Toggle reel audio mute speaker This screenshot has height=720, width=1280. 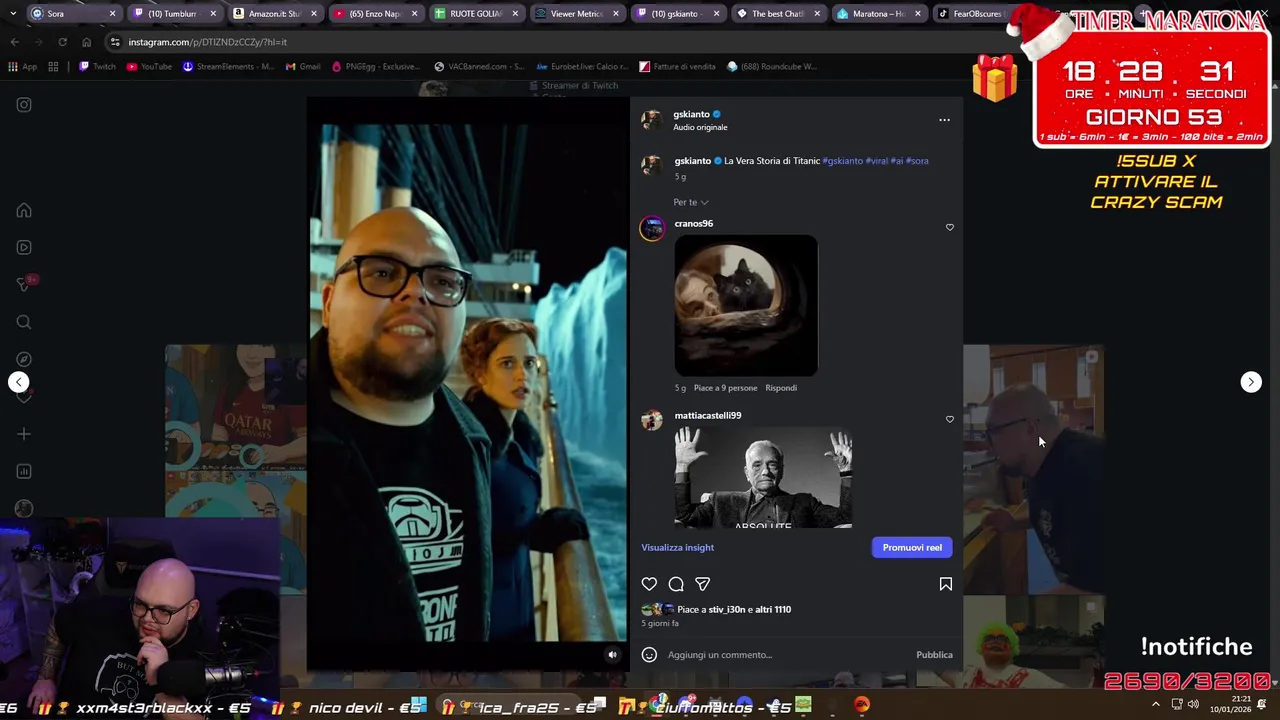click(613, 655)
